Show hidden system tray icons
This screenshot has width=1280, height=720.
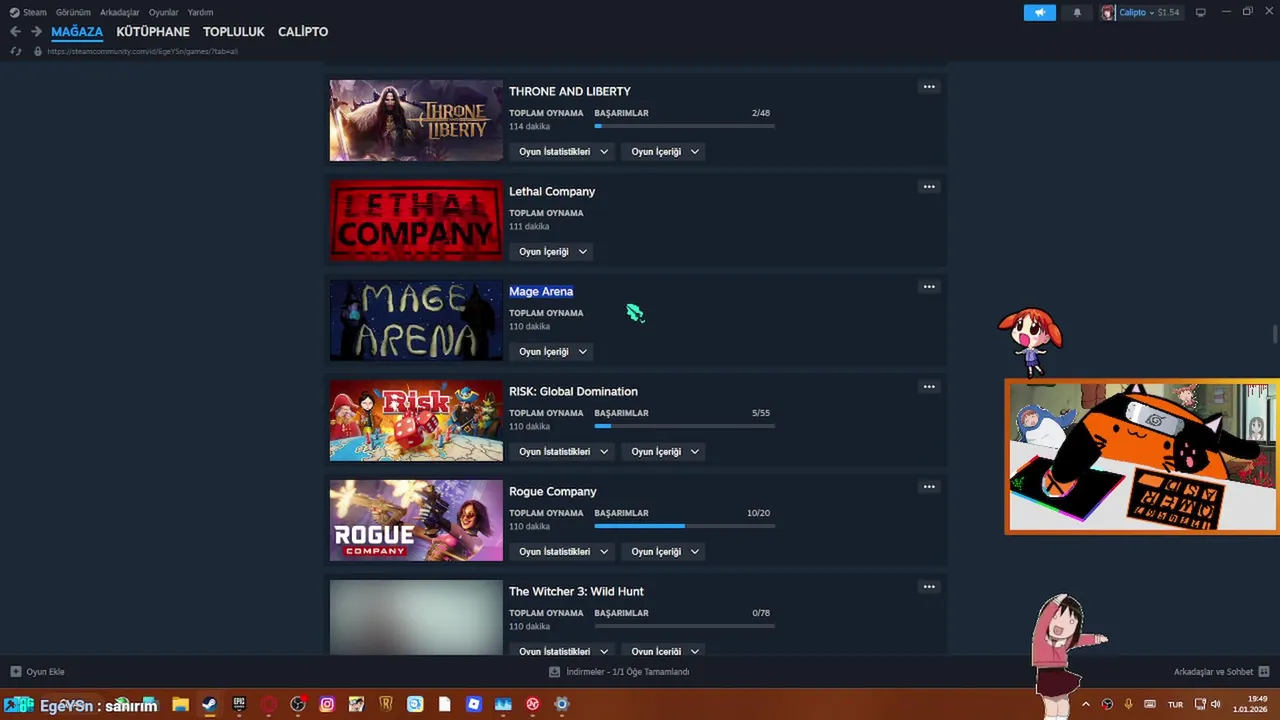pyautogui.click(x=1086, y=704)
